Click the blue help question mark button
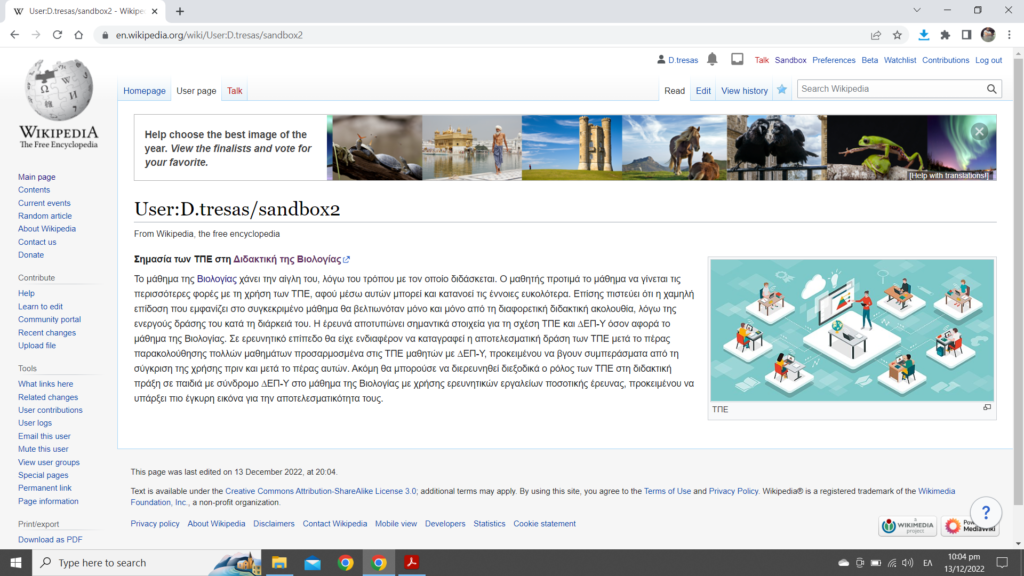Image resolution: width=1024 pixels, height=576 pixels. pyautogui.click(x=985, y=512)
